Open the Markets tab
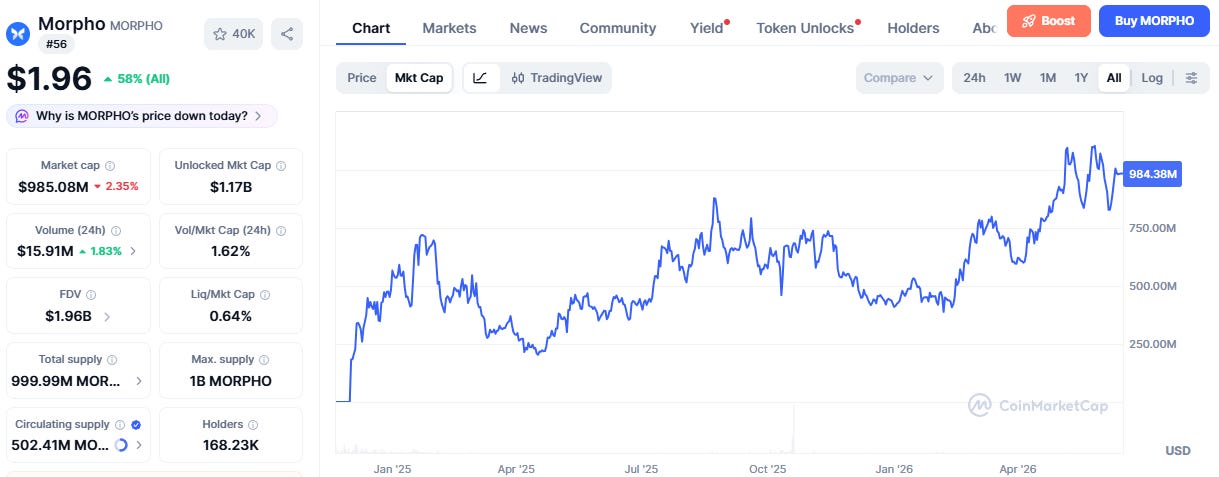The height and width of the screenshot is (477, 1219). point(450,28)
